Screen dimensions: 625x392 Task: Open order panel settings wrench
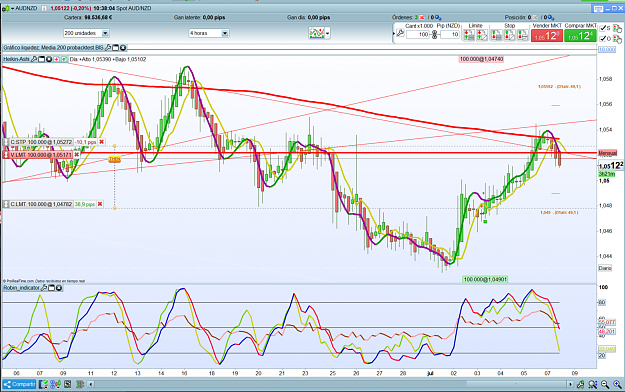pyautogui.click(x=400, y=33)
